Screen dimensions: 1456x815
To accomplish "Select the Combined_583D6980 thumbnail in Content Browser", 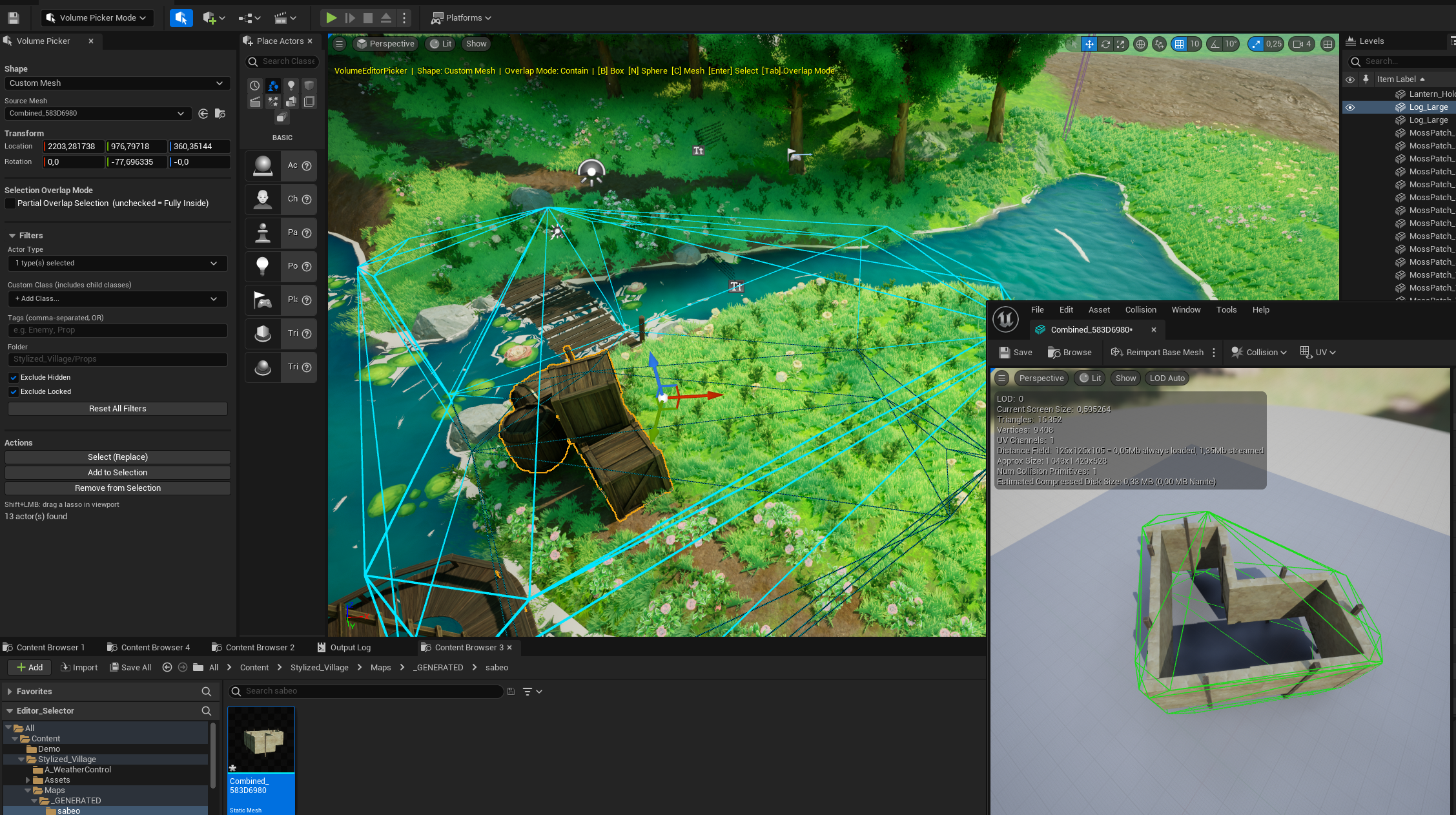I will (x=261, y=739).
